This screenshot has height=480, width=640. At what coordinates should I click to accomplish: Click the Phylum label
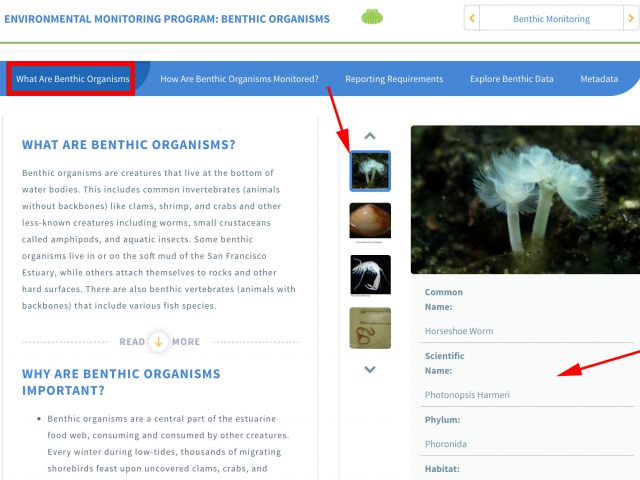point(442,420)
